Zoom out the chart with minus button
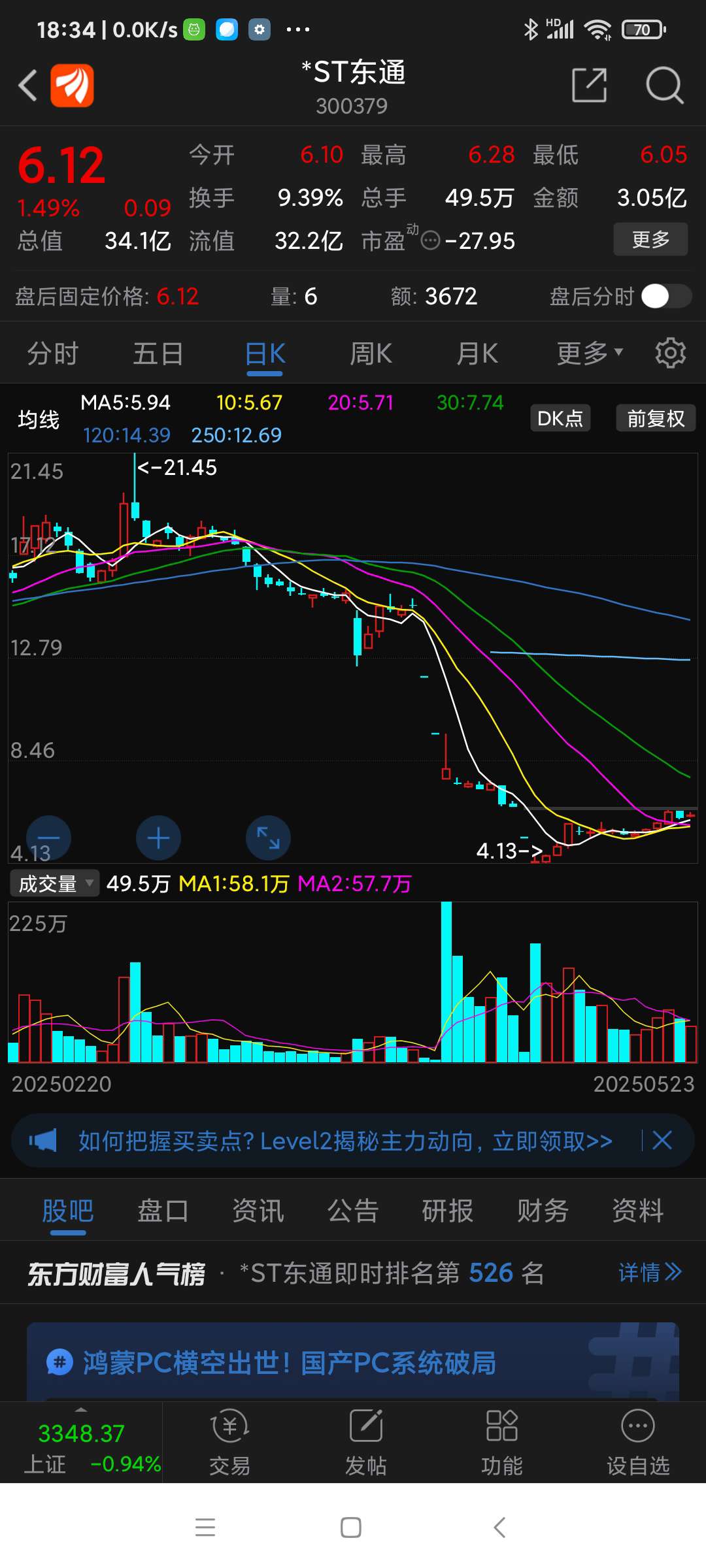This screenshot has height=1568, width=706. click(48, 838)
